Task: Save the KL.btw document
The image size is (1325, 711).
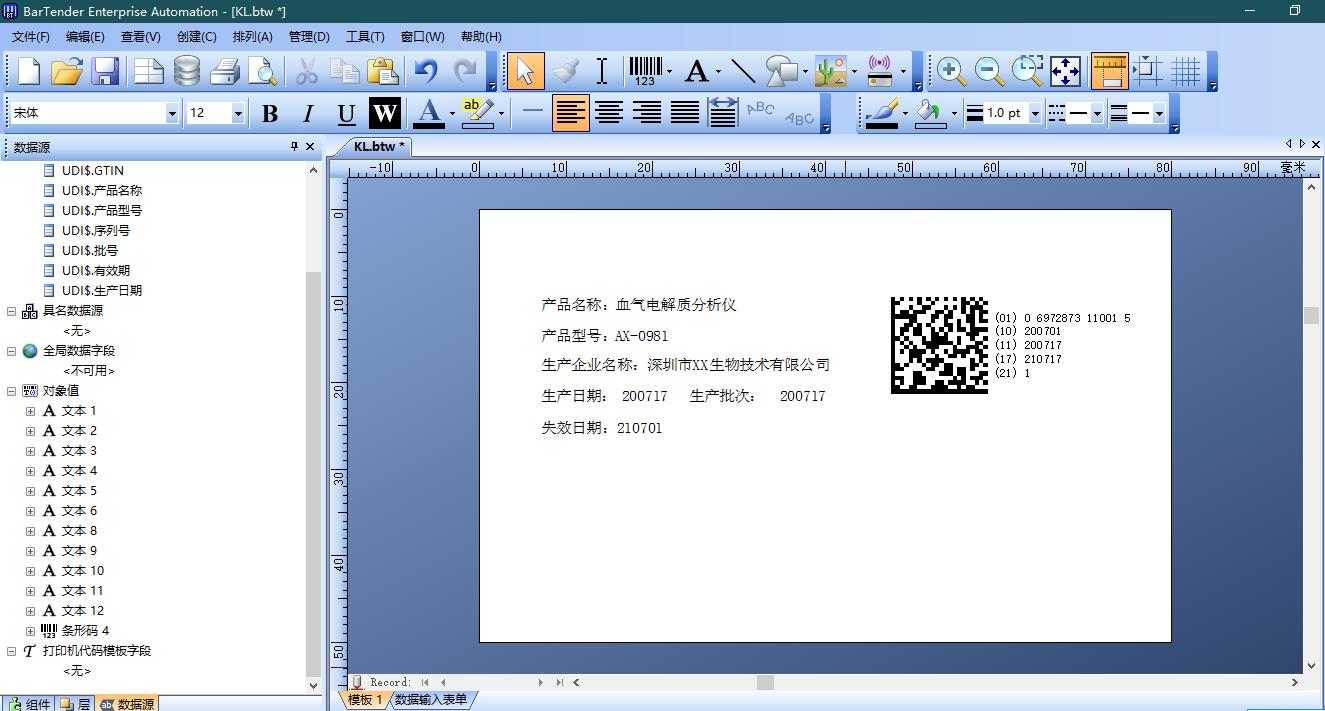Action: point(105,71)
